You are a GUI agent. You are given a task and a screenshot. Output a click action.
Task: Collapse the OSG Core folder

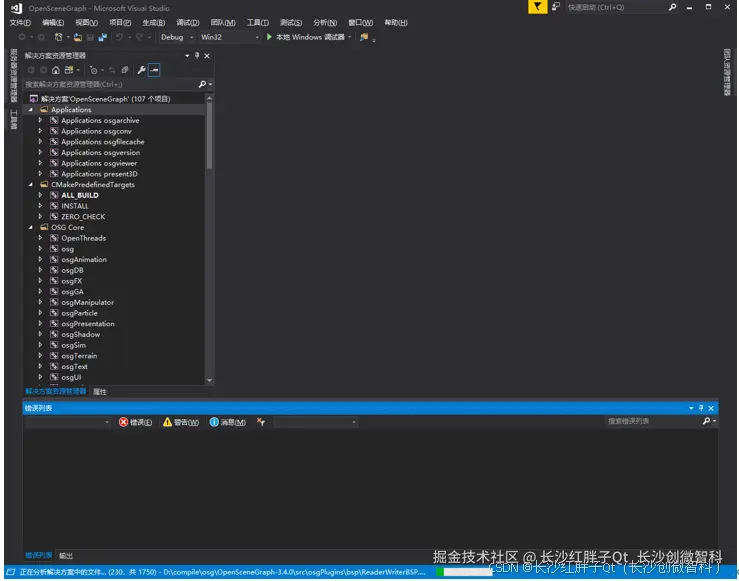31,228
